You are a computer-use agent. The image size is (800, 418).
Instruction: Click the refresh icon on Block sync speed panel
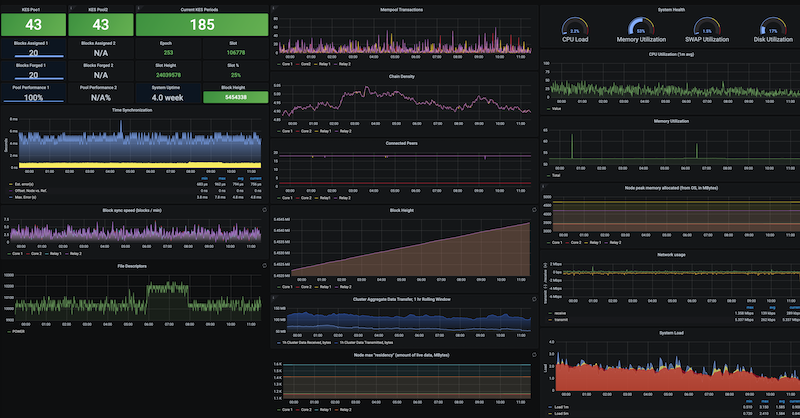tap(263, 211)
